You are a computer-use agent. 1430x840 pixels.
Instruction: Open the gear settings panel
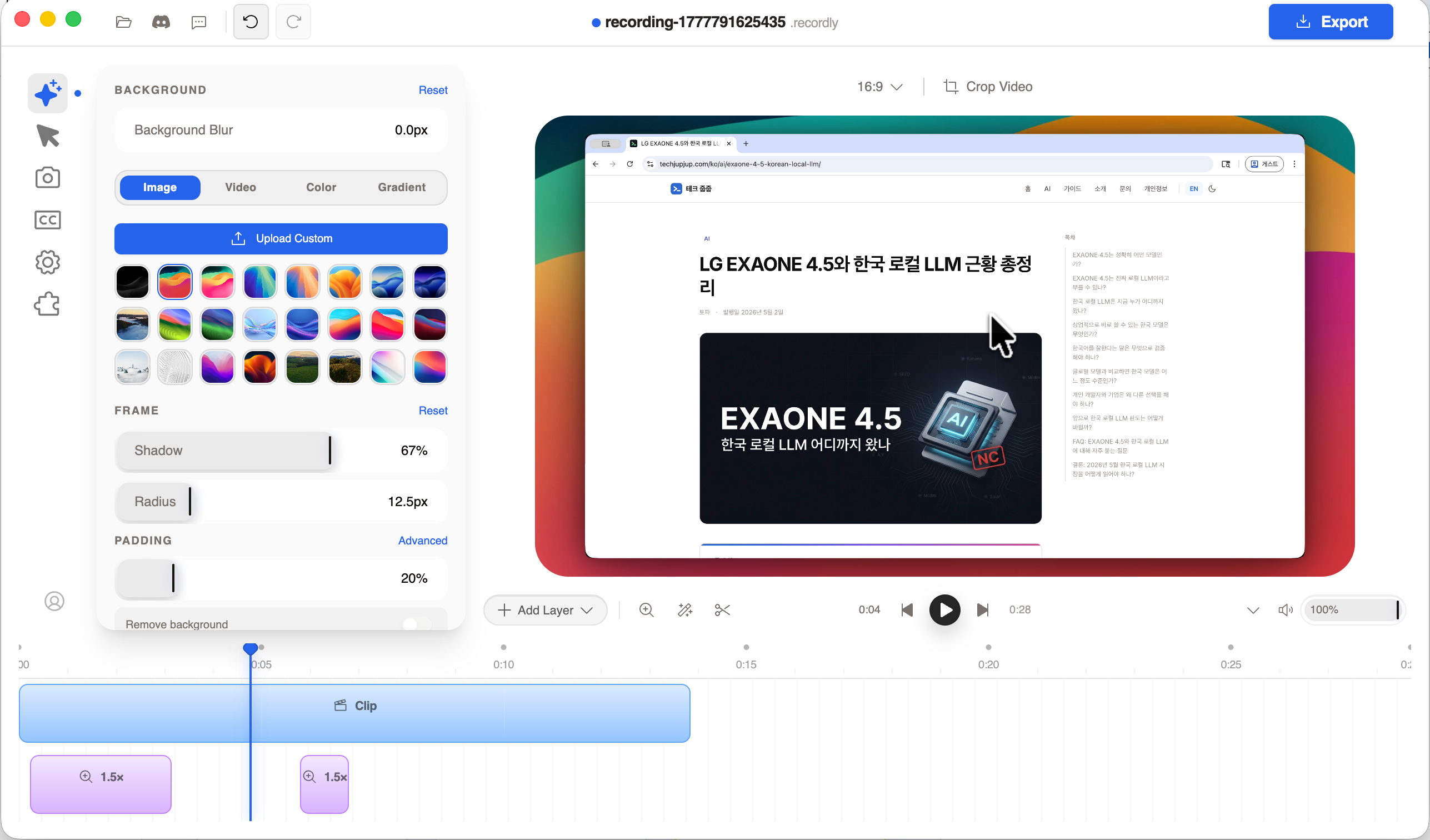[x=48, y=262]
